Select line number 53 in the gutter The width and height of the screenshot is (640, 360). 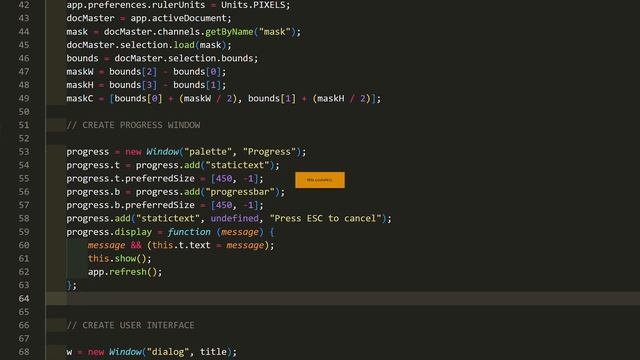click(24, 151)
